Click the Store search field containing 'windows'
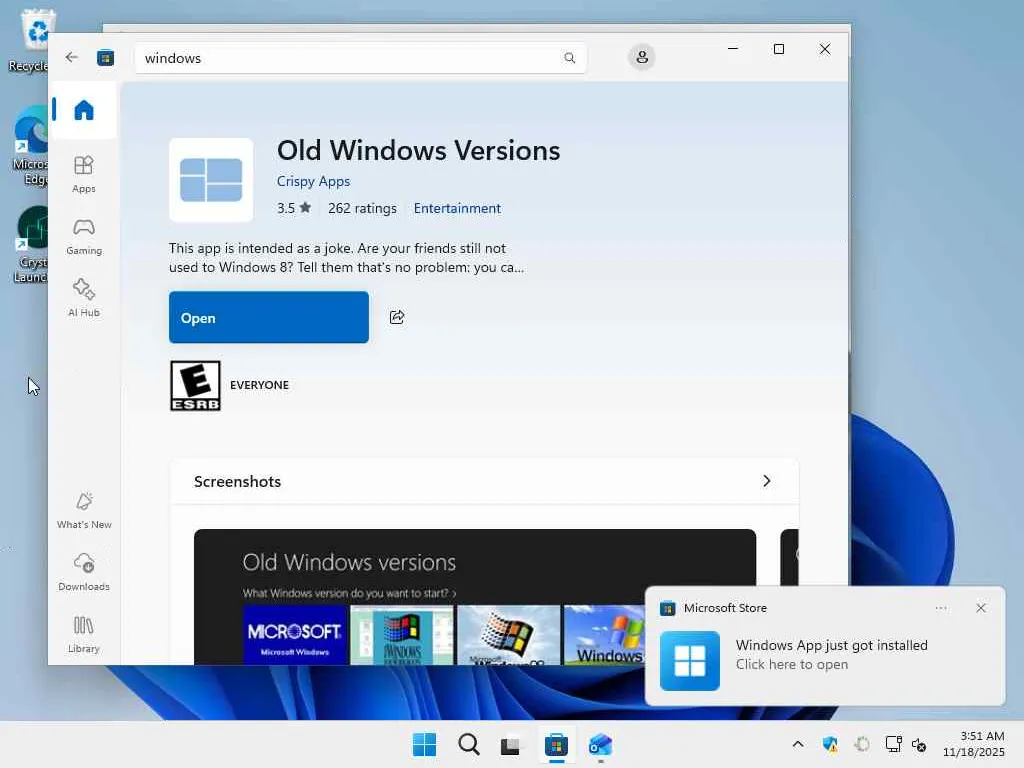This screenshot has height=768, width=1024. click(x=360, y=58)
